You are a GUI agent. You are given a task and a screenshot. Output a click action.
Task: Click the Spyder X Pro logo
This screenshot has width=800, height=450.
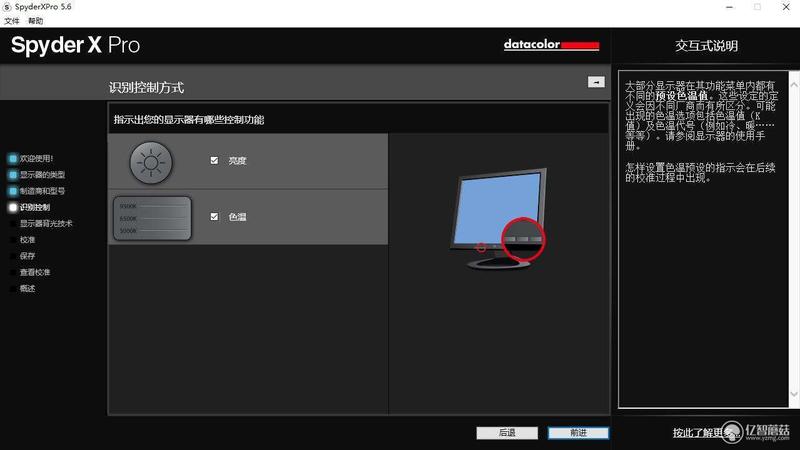coord(76,45)
